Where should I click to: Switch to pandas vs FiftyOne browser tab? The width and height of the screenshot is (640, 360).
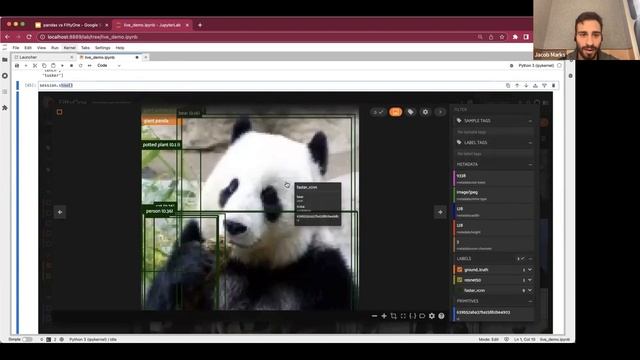click(x=71, y=25)
